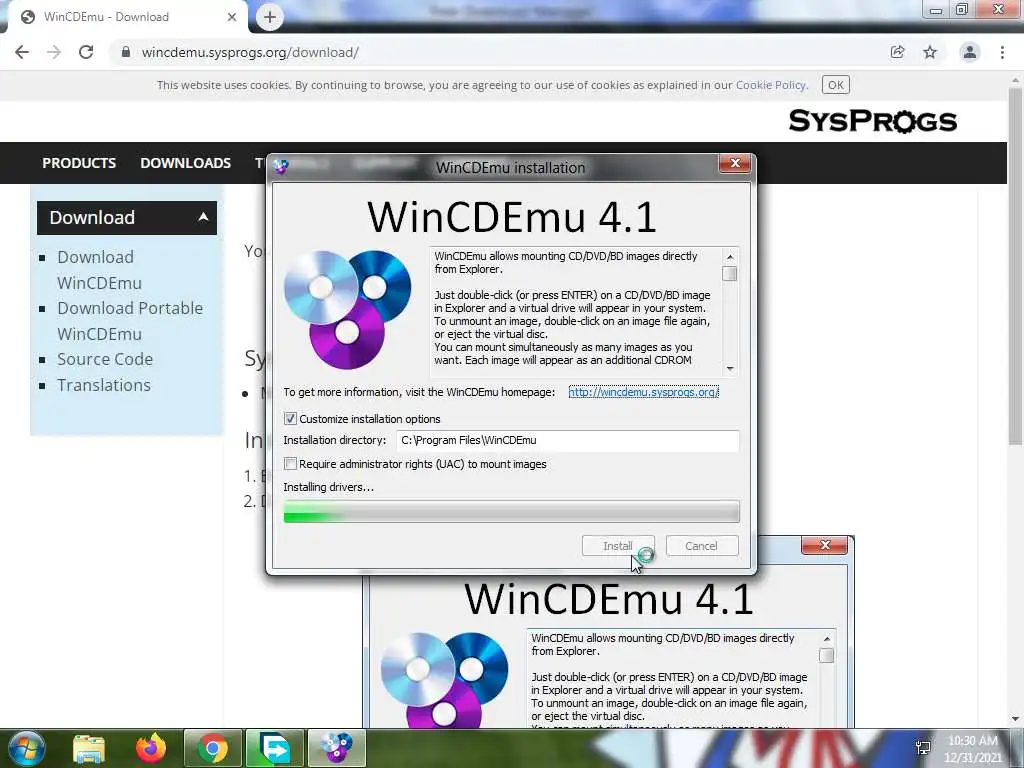Image resolution: width=1024 pixels, height=768 pixels.
Task: Open the Chrome profile avatar icon
Action: click(970, 52)
